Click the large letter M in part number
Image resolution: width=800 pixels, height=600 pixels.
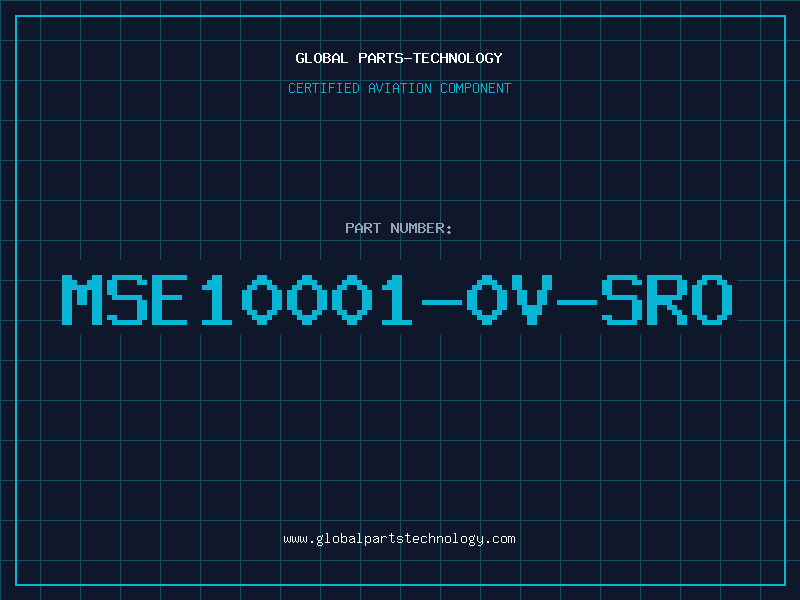(82, 300)
